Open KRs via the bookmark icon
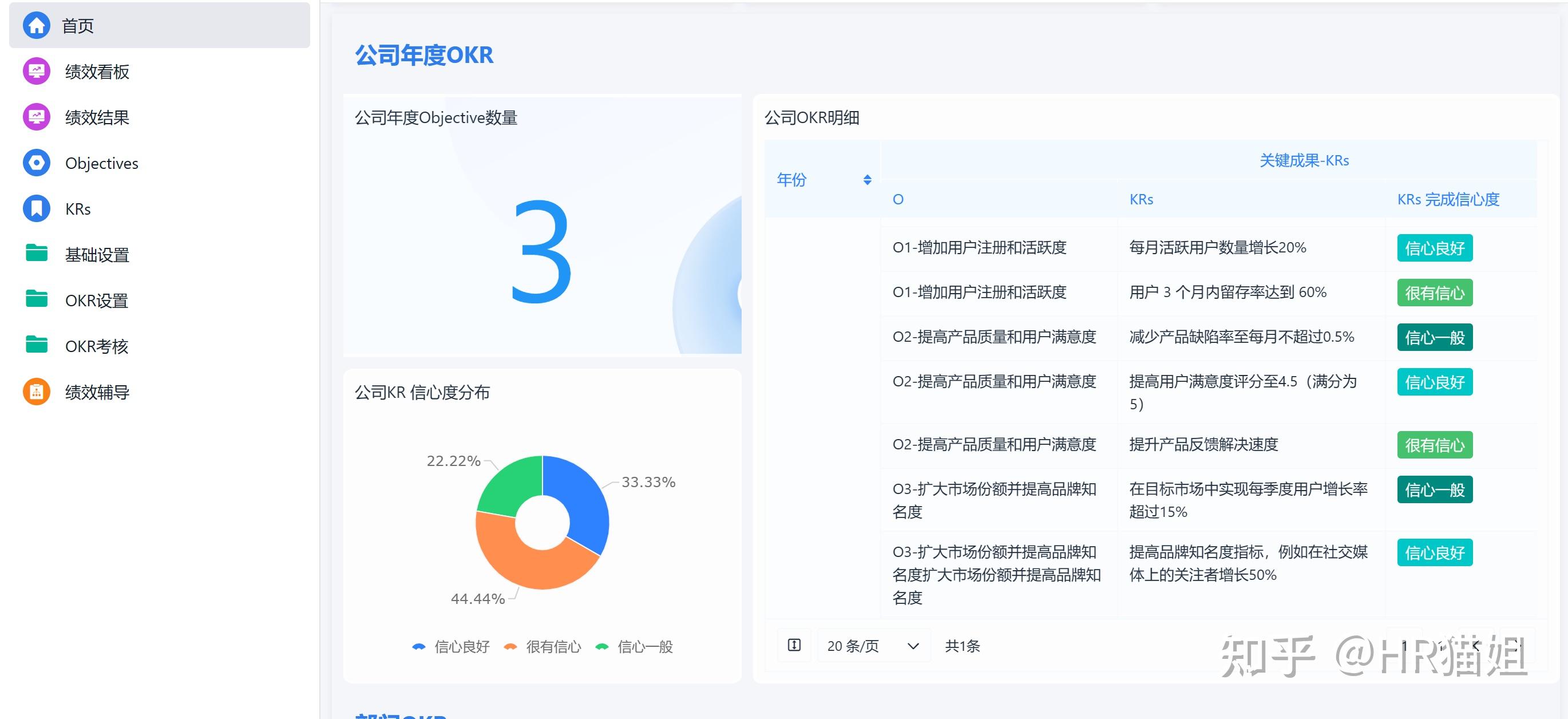Viewport: 1568px width, 719px height. [36, 208]
